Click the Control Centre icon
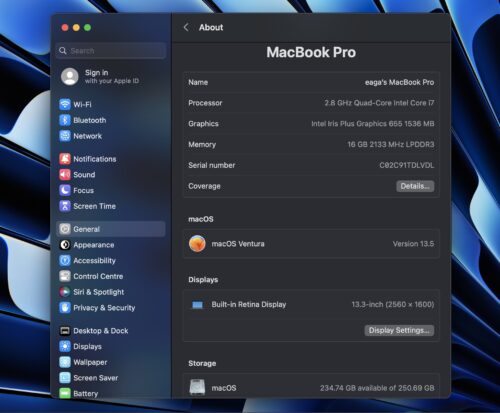 65,276
